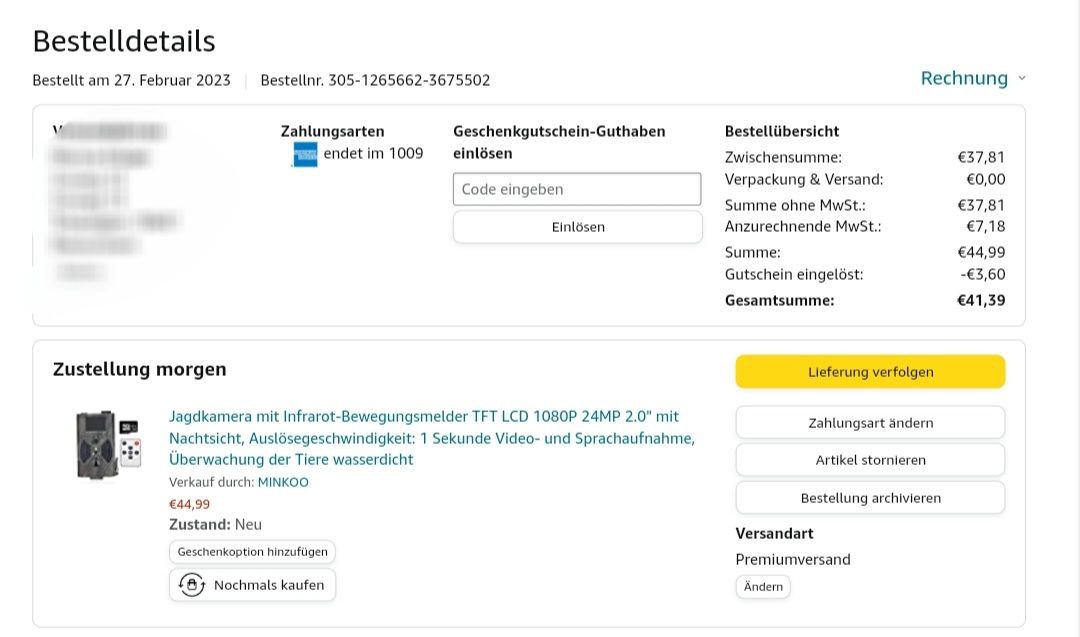Click the yellow Lieferung verfolgen button

coord(870,372)
